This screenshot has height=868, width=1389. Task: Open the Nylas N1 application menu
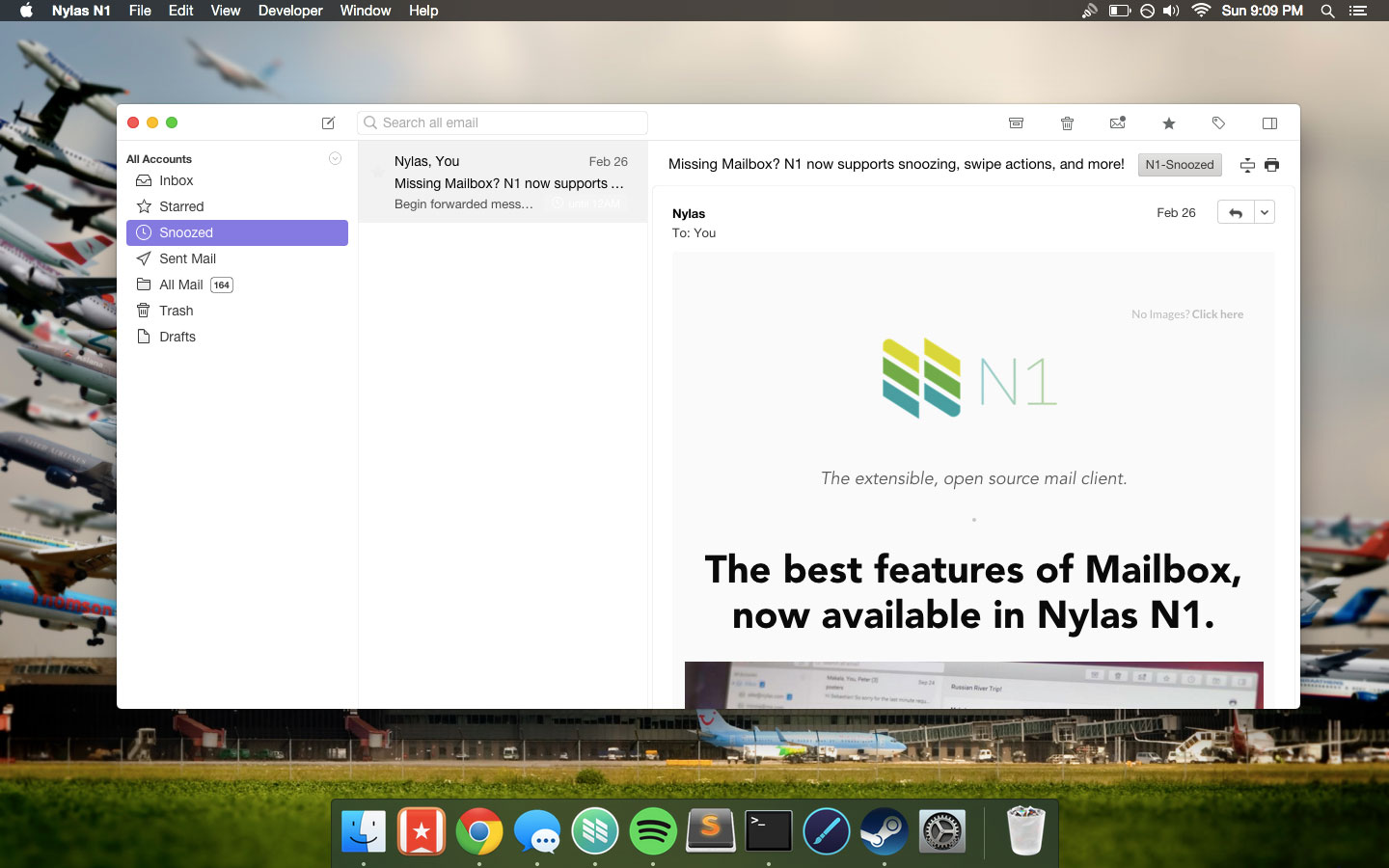coord(81,11)
